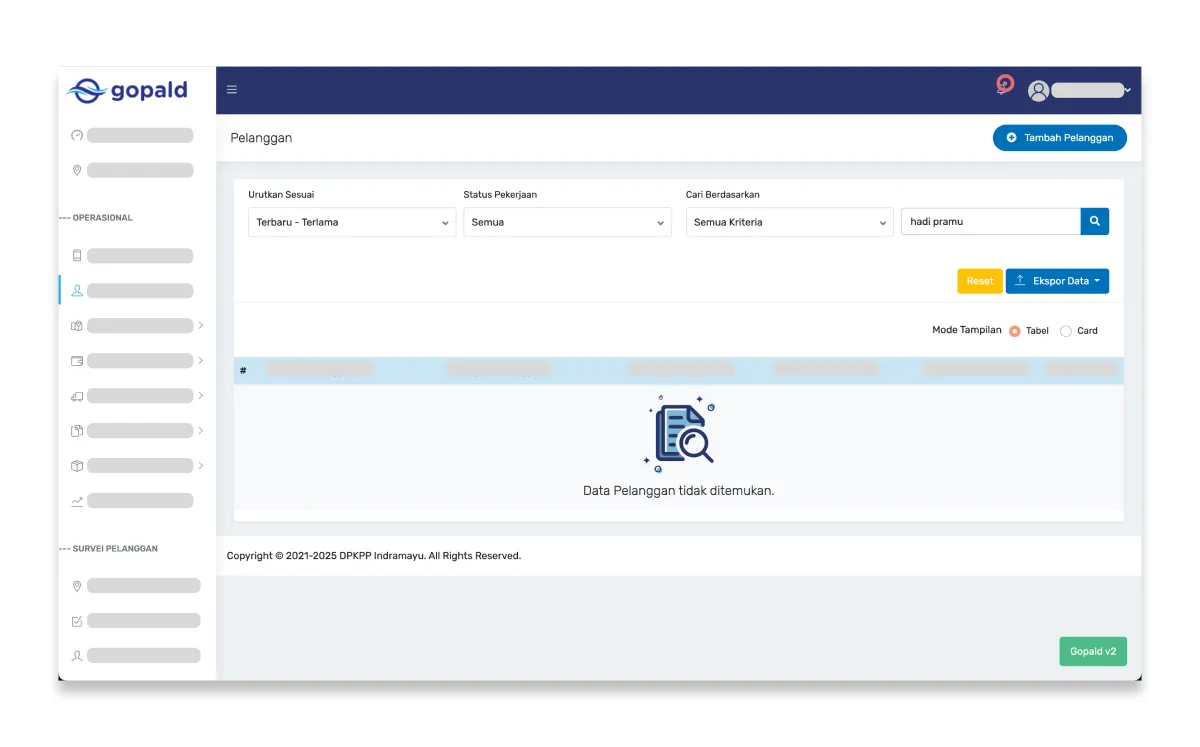
Task: Click the mobile phone icon in the sidebar
Action: pyautogui.click(x=77, y=255)
